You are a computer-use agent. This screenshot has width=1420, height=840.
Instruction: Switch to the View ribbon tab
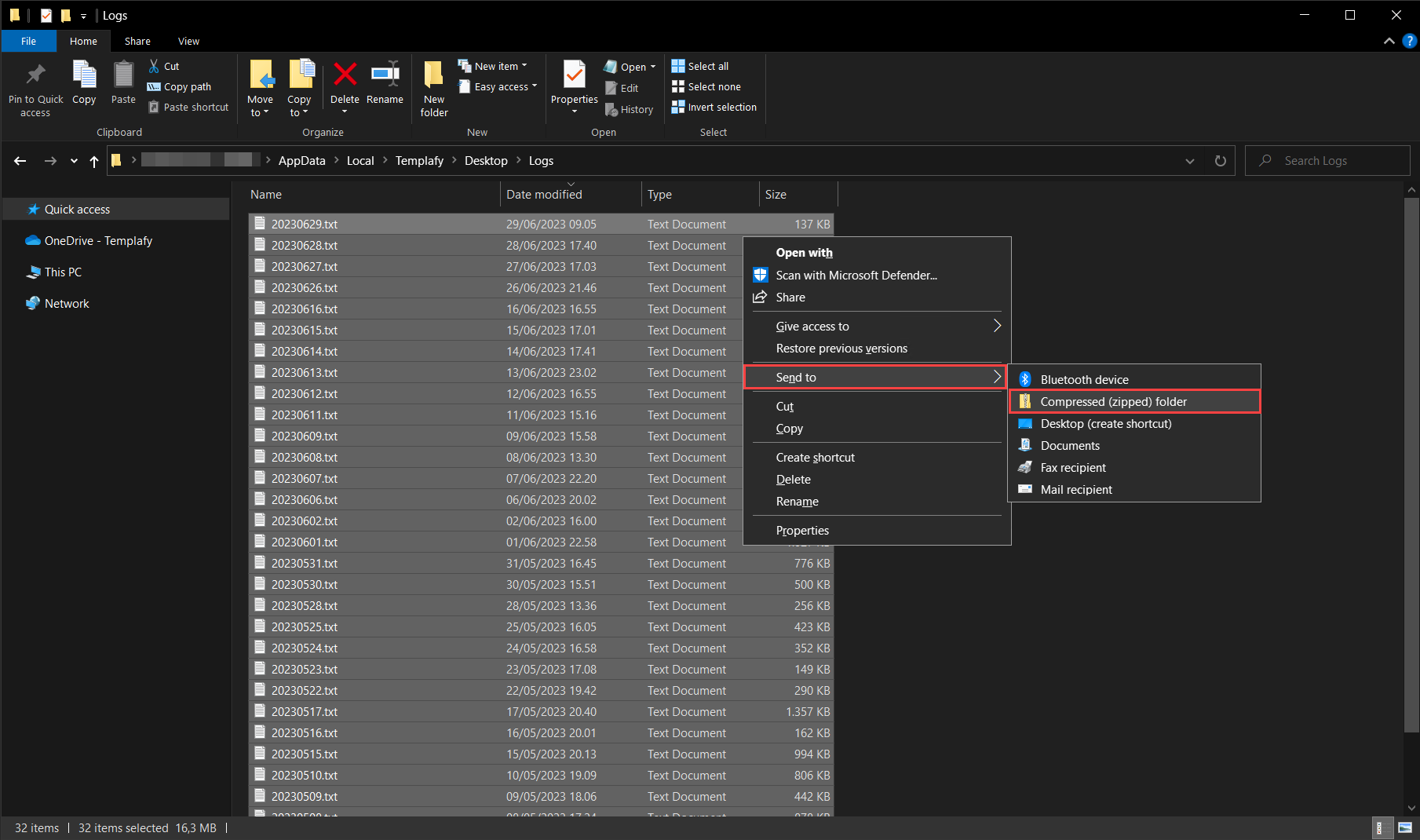188,41
